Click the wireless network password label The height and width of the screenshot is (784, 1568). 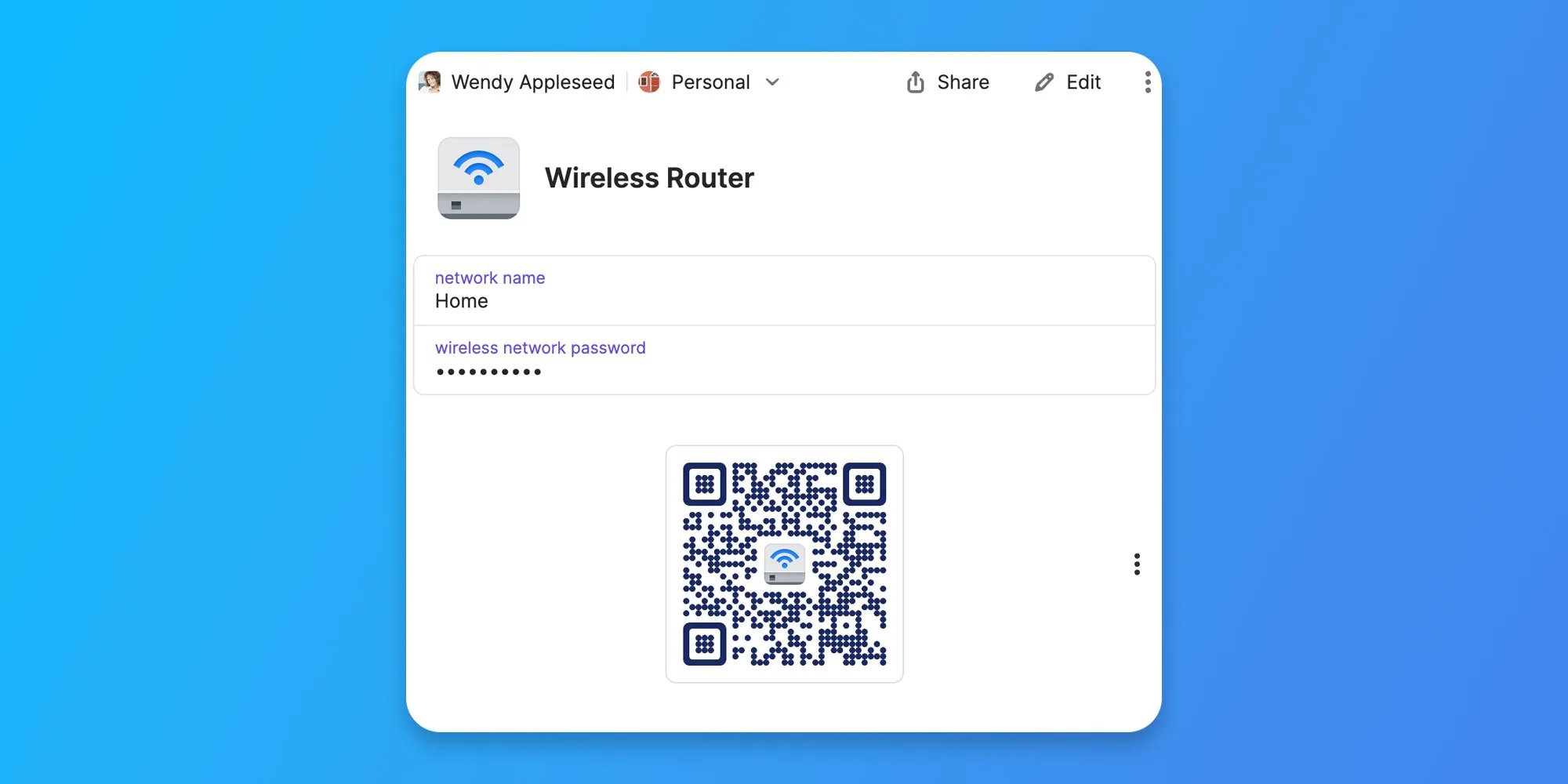tap(540, 347)
